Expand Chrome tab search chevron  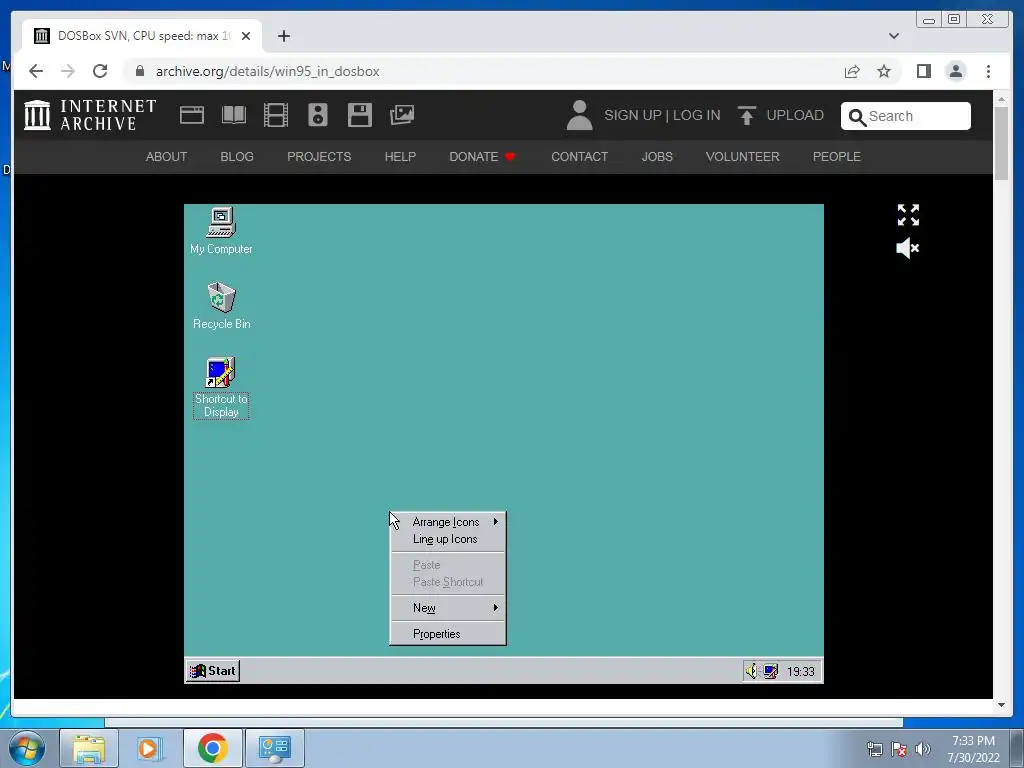pos(893,36)
